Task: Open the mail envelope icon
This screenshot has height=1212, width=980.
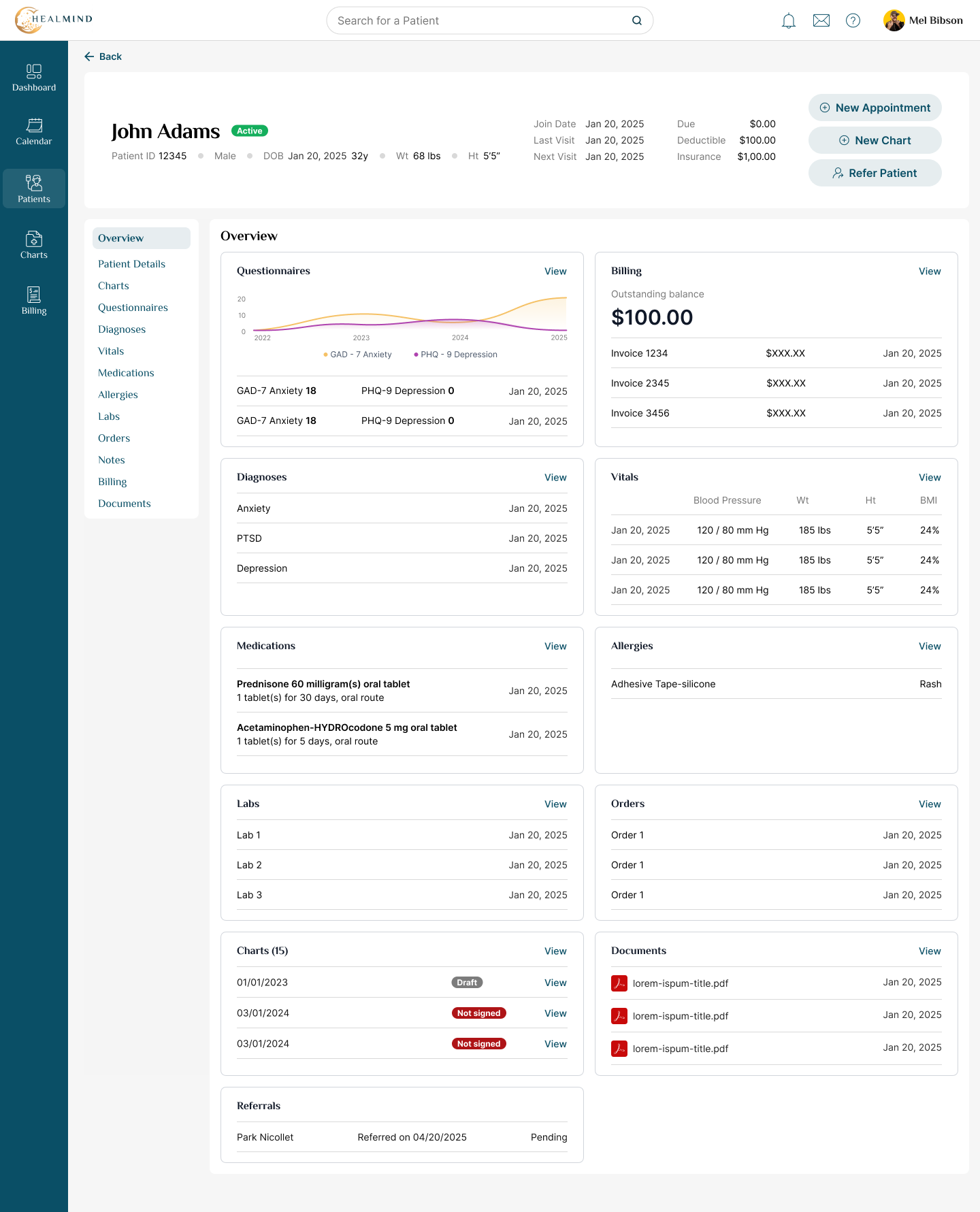Action: [x=821, y=20]
